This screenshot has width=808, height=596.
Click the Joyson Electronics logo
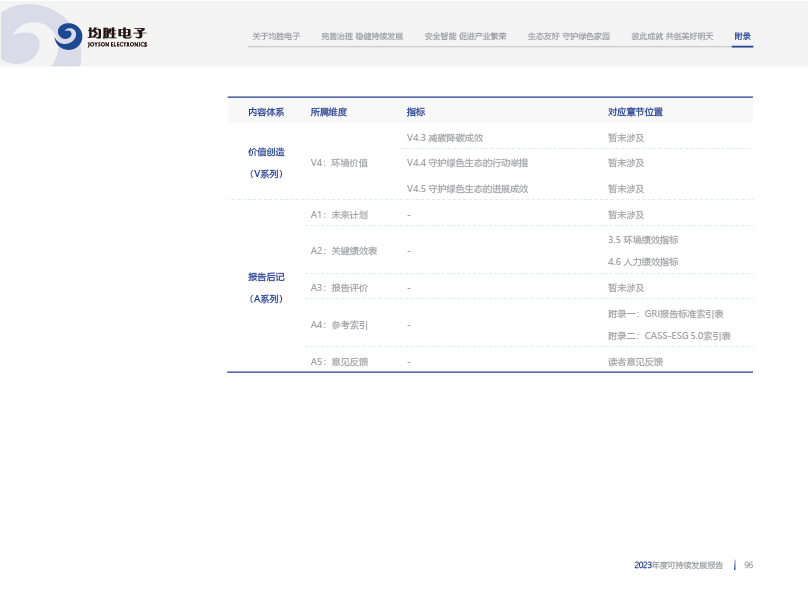[101, 36]
